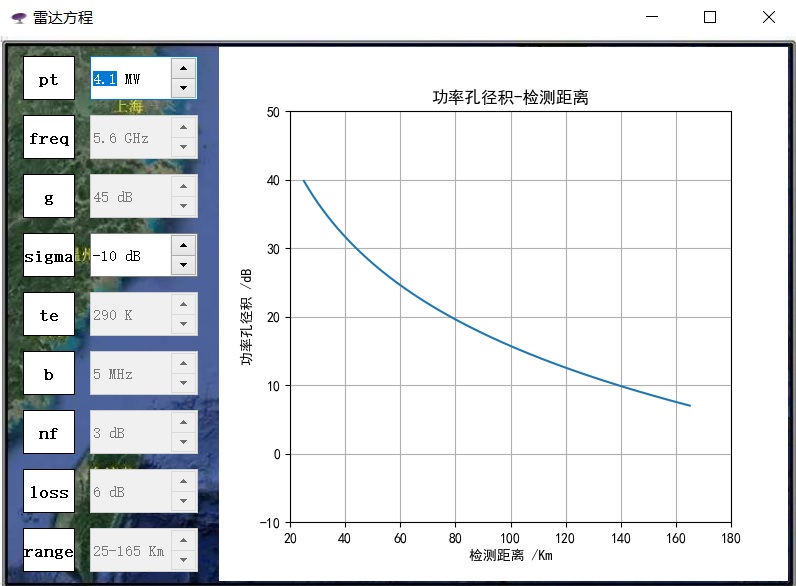Click the y-axis label 功率孔径积 /dB

point(246,316)
